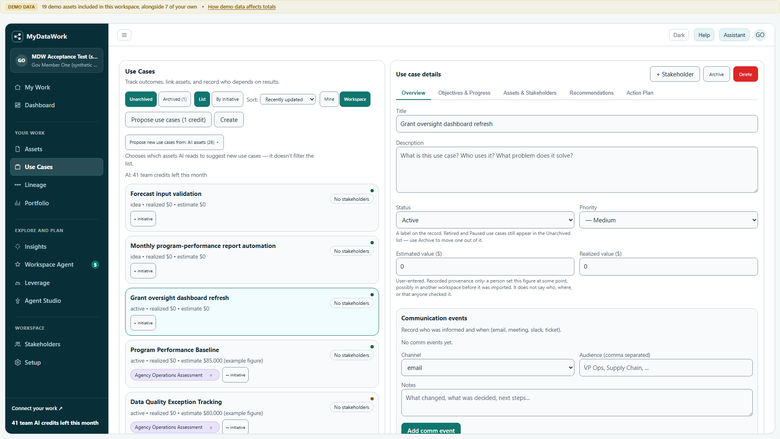This screenshot has width=780, height=439.
Task: Click the Stakeholders people icon
Action: pos(18,344)
